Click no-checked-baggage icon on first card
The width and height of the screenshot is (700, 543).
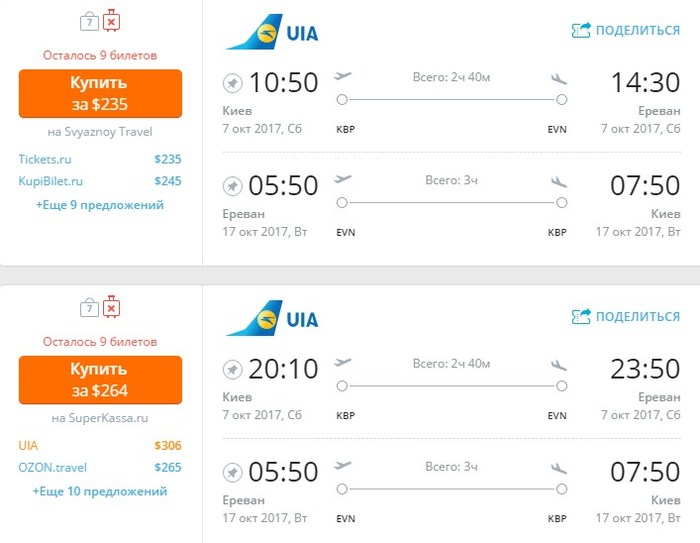111,20
